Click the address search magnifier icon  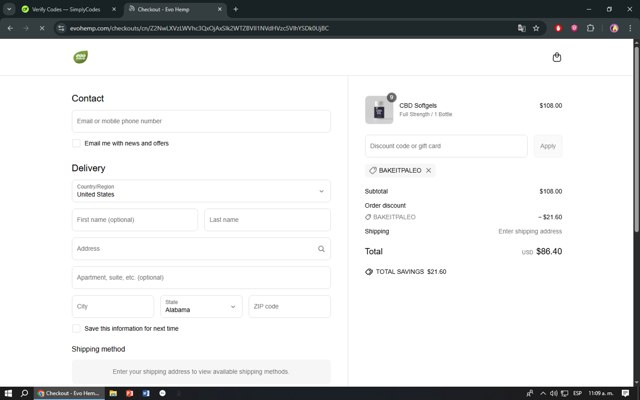pos(321,249)
